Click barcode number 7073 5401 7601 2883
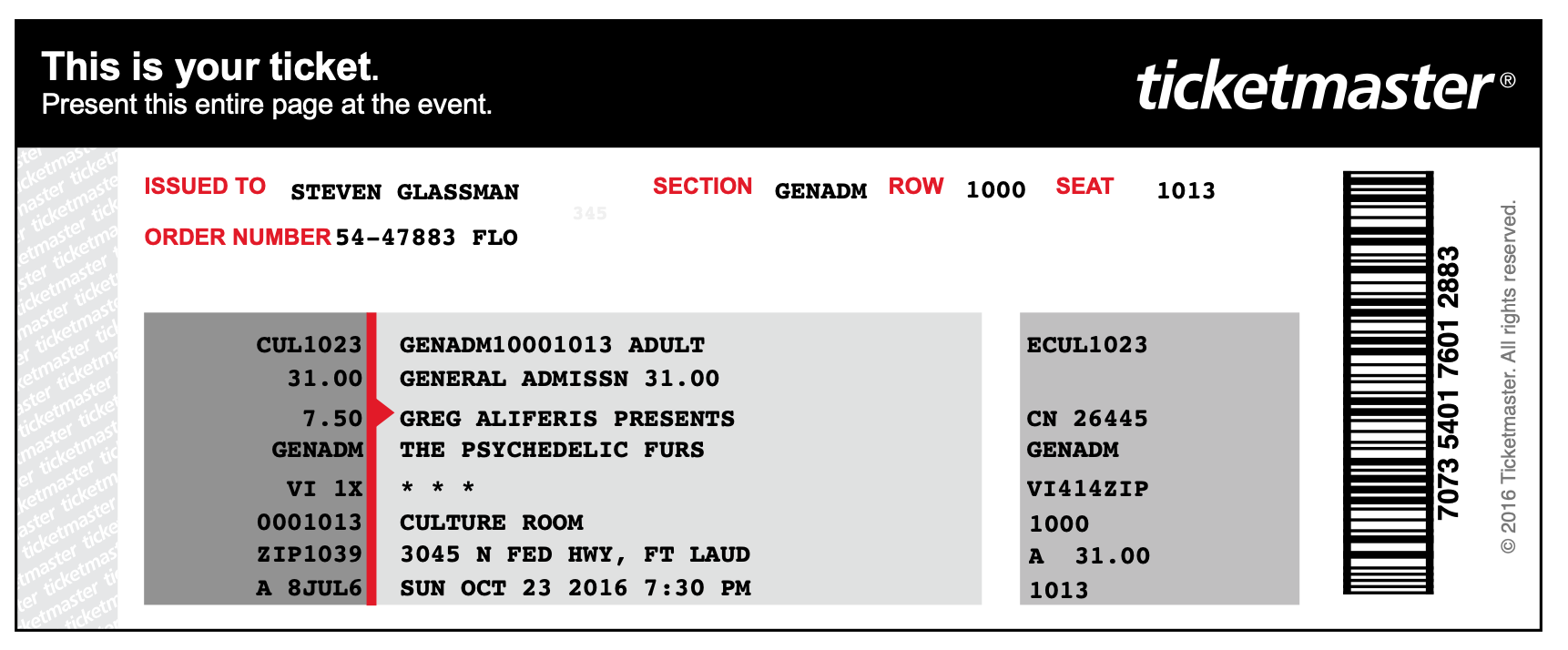 (x=1448, y=382)
